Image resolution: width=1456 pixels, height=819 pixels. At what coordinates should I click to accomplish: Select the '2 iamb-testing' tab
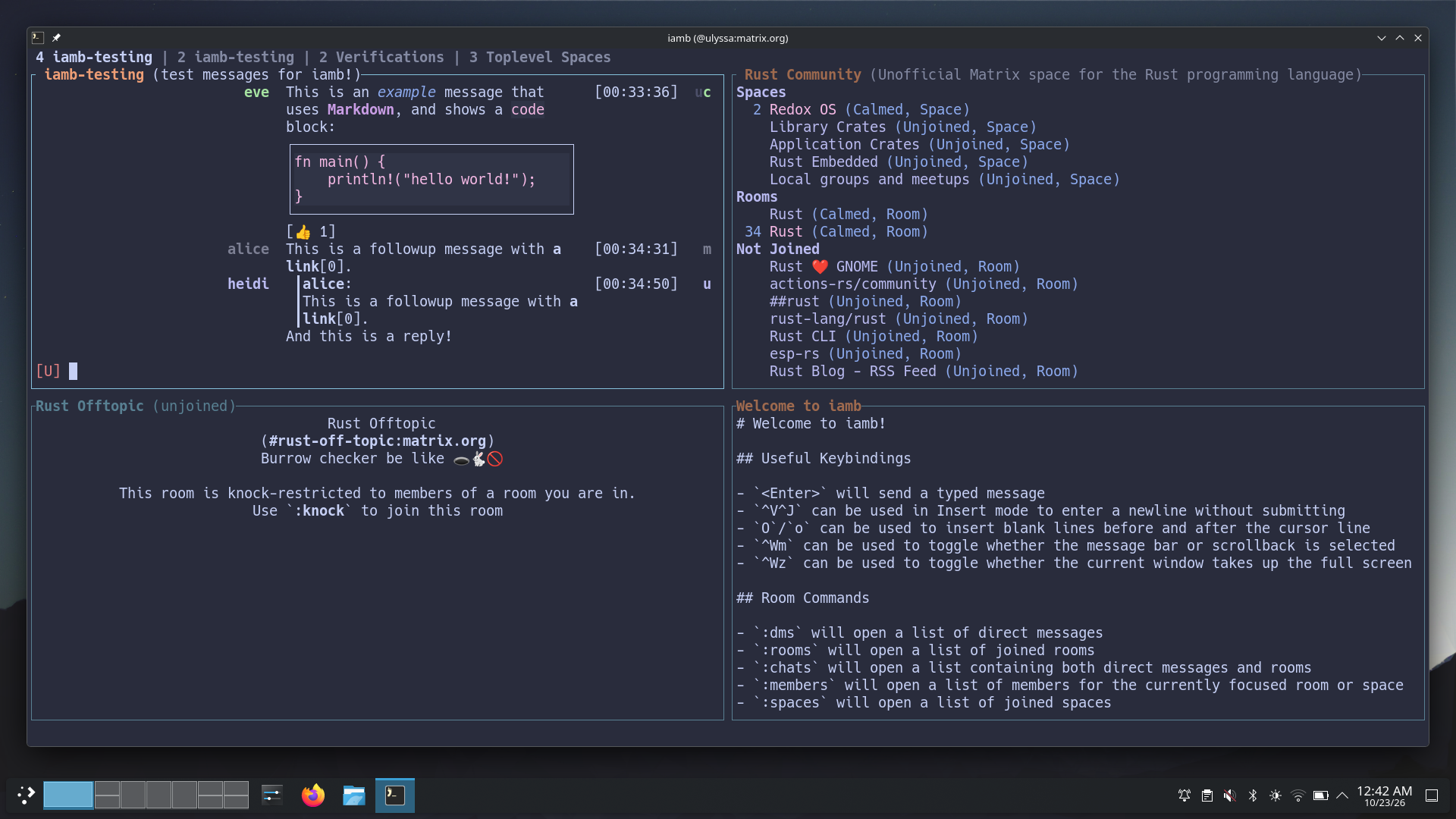(236, 57)
